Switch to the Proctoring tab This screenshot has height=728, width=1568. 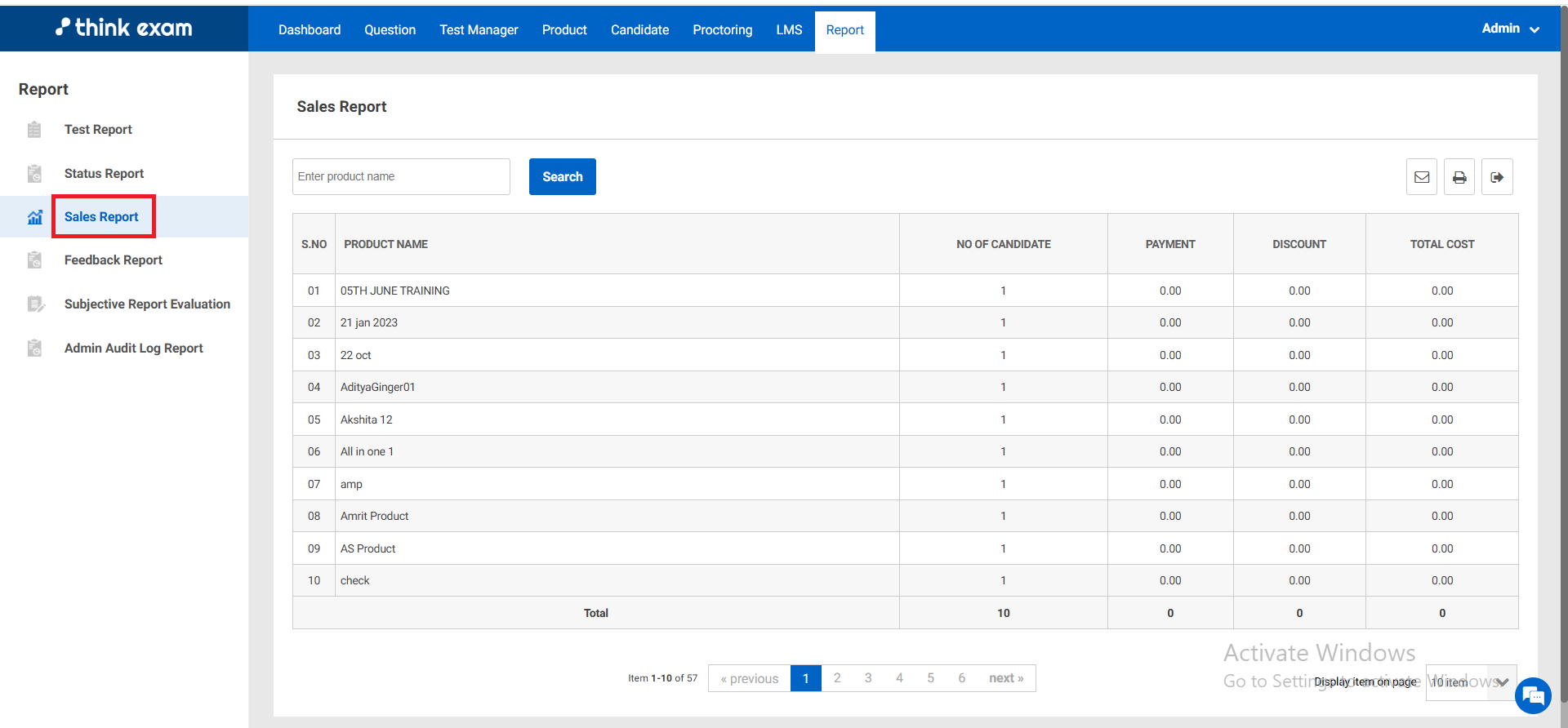tap(722, 30)
